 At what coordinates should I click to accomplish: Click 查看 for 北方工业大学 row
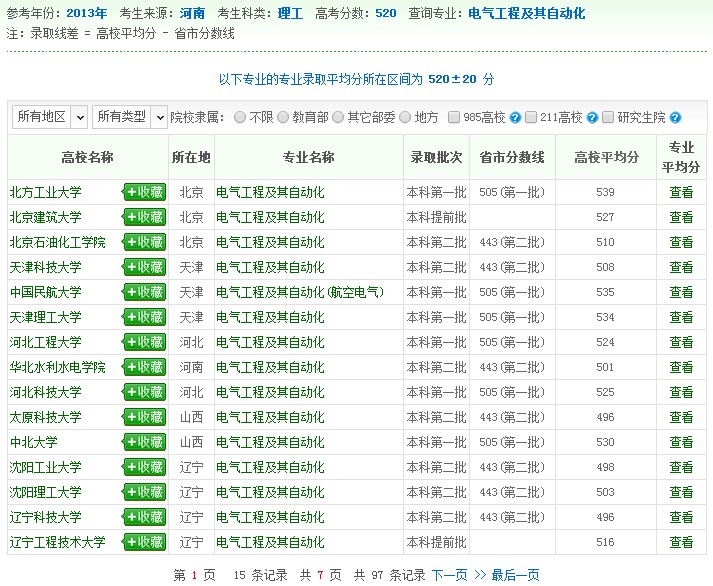(x=681, y=192)
